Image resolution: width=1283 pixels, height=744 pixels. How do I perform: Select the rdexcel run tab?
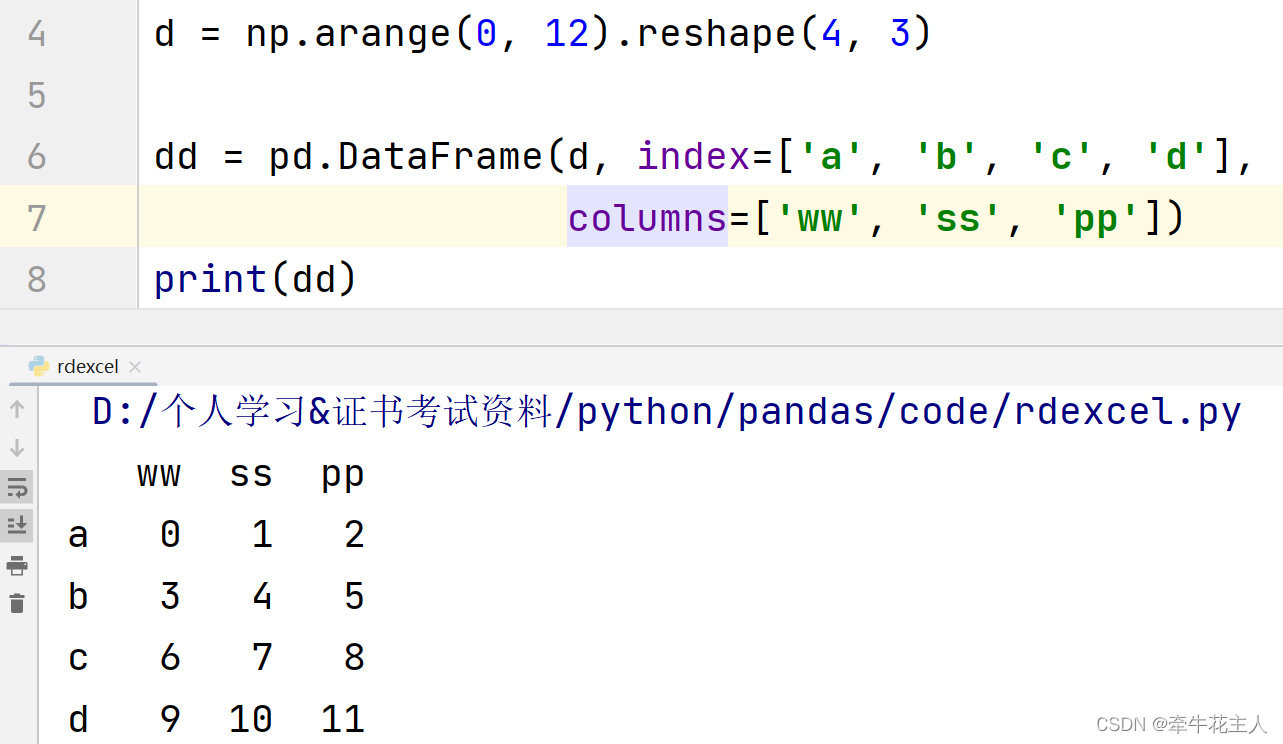83,367
